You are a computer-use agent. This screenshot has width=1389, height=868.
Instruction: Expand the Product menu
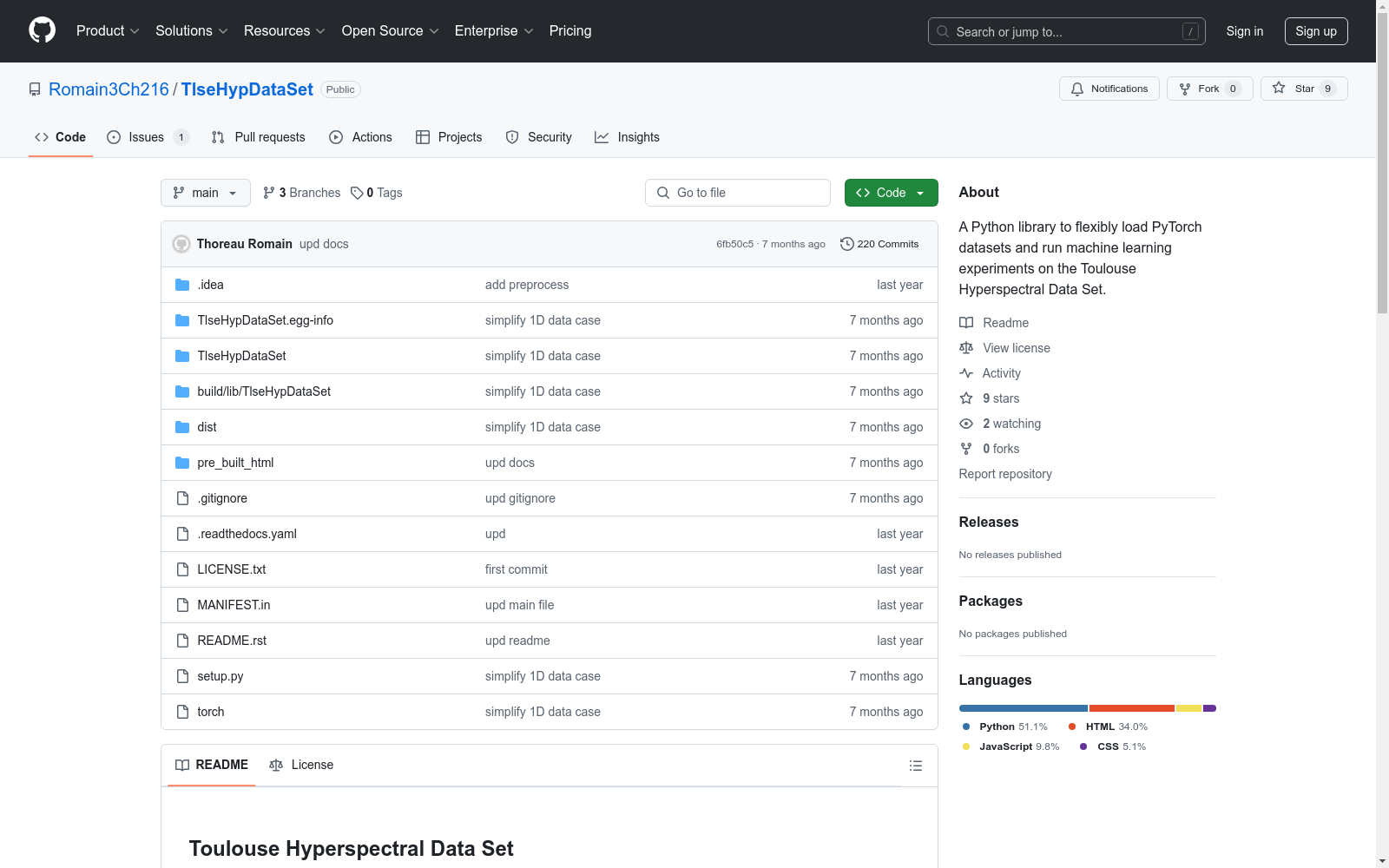coord(108,31)
